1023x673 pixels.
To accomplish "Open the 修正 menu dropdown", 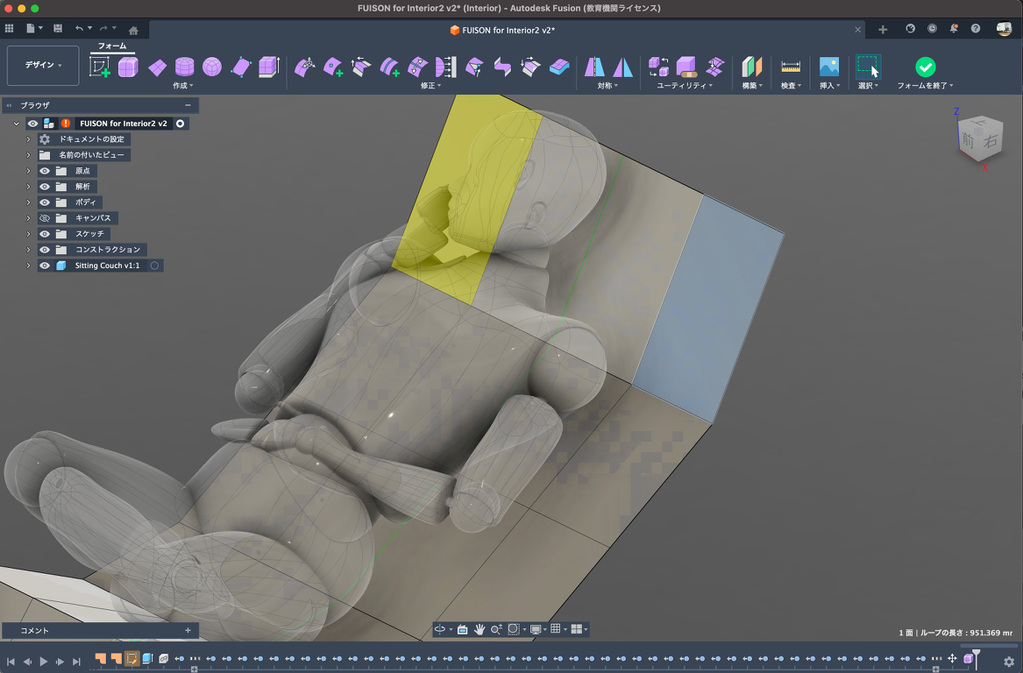I will pos(430,86).
